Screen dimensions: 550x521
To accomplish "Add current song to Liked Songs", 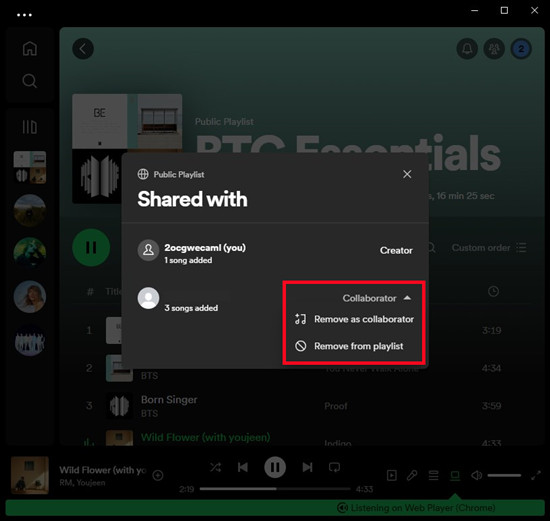I will pyautogui.click(x=158, y=475).
